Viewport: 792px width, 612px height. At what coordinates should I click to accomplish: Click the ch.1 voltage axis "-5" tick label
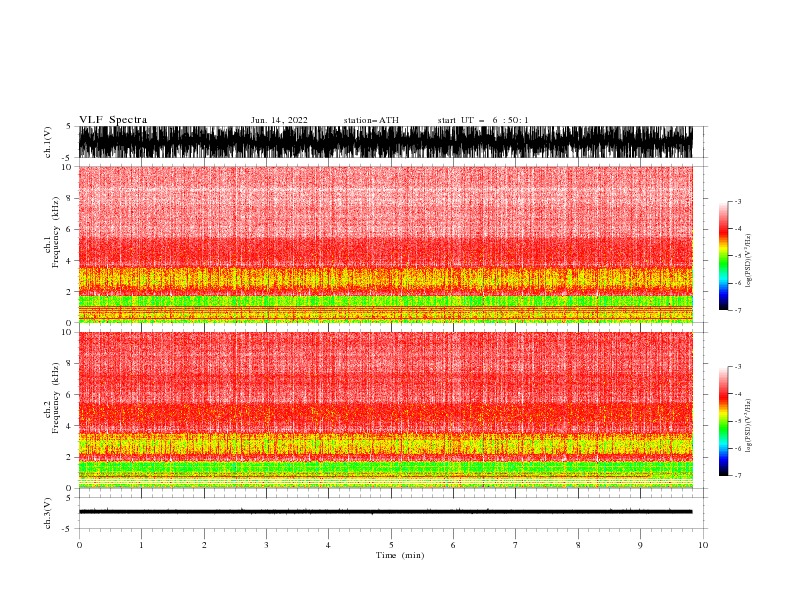pyautogui.click(x=67, y=158)
